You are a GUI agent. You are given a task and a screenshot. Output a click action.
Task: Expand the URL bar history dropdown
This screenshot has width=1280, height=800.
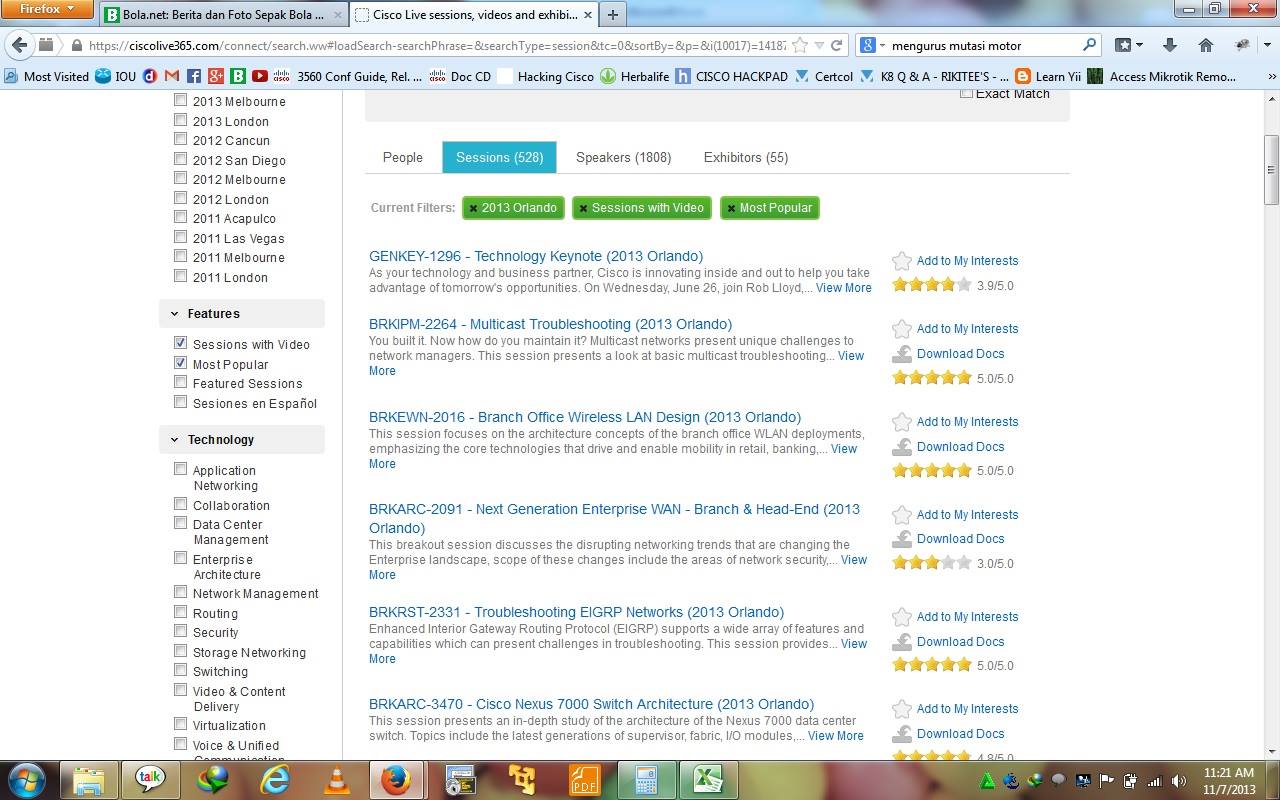click(x=819, y=45)
